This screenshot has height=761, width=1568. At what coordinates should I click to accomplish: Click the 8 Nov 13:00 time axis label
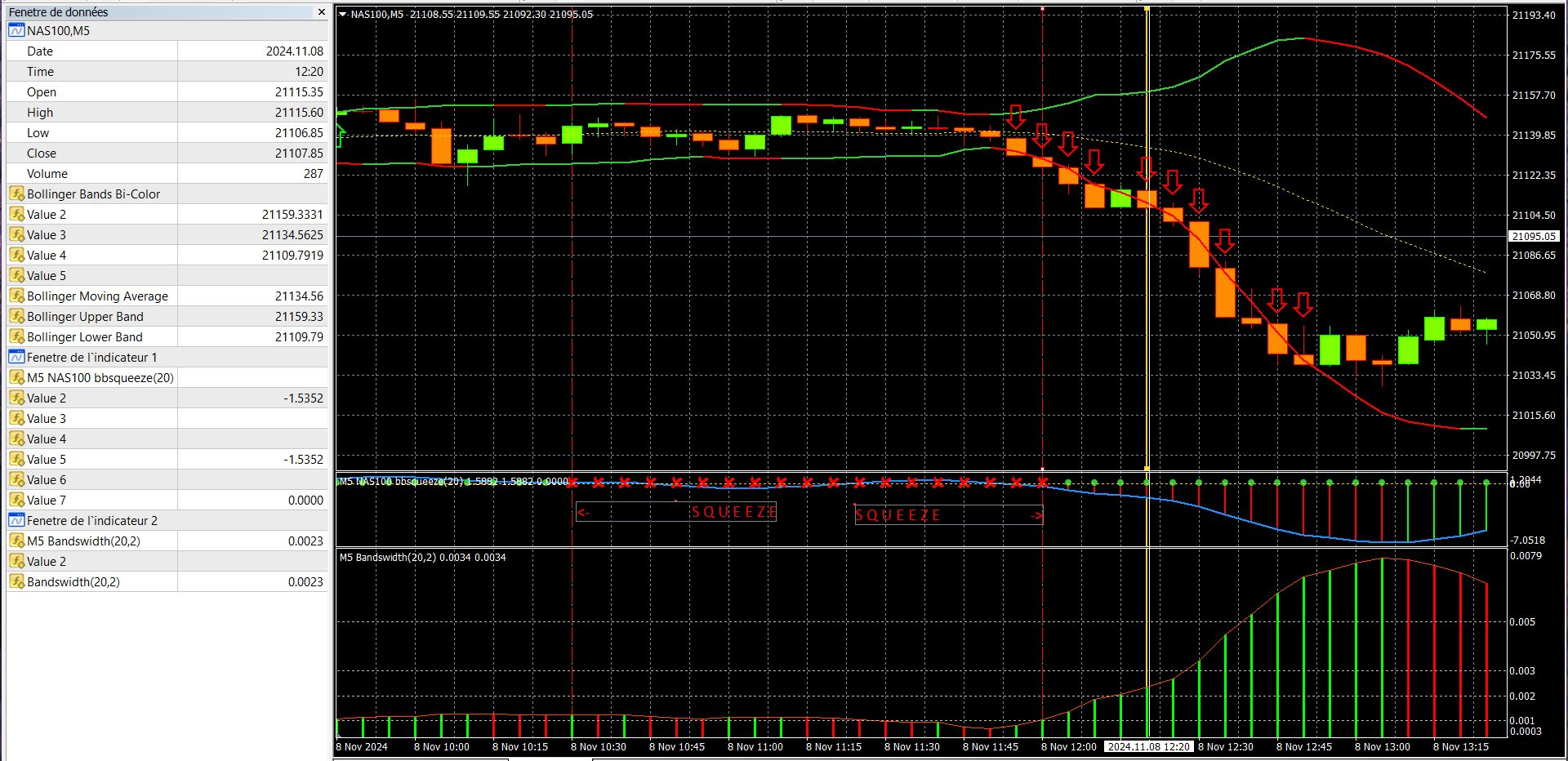click(x=1382, y=746)
